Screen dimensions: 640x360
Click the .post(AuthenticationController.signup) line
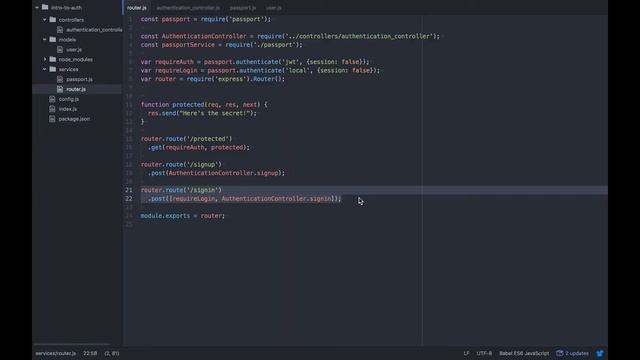216,173
